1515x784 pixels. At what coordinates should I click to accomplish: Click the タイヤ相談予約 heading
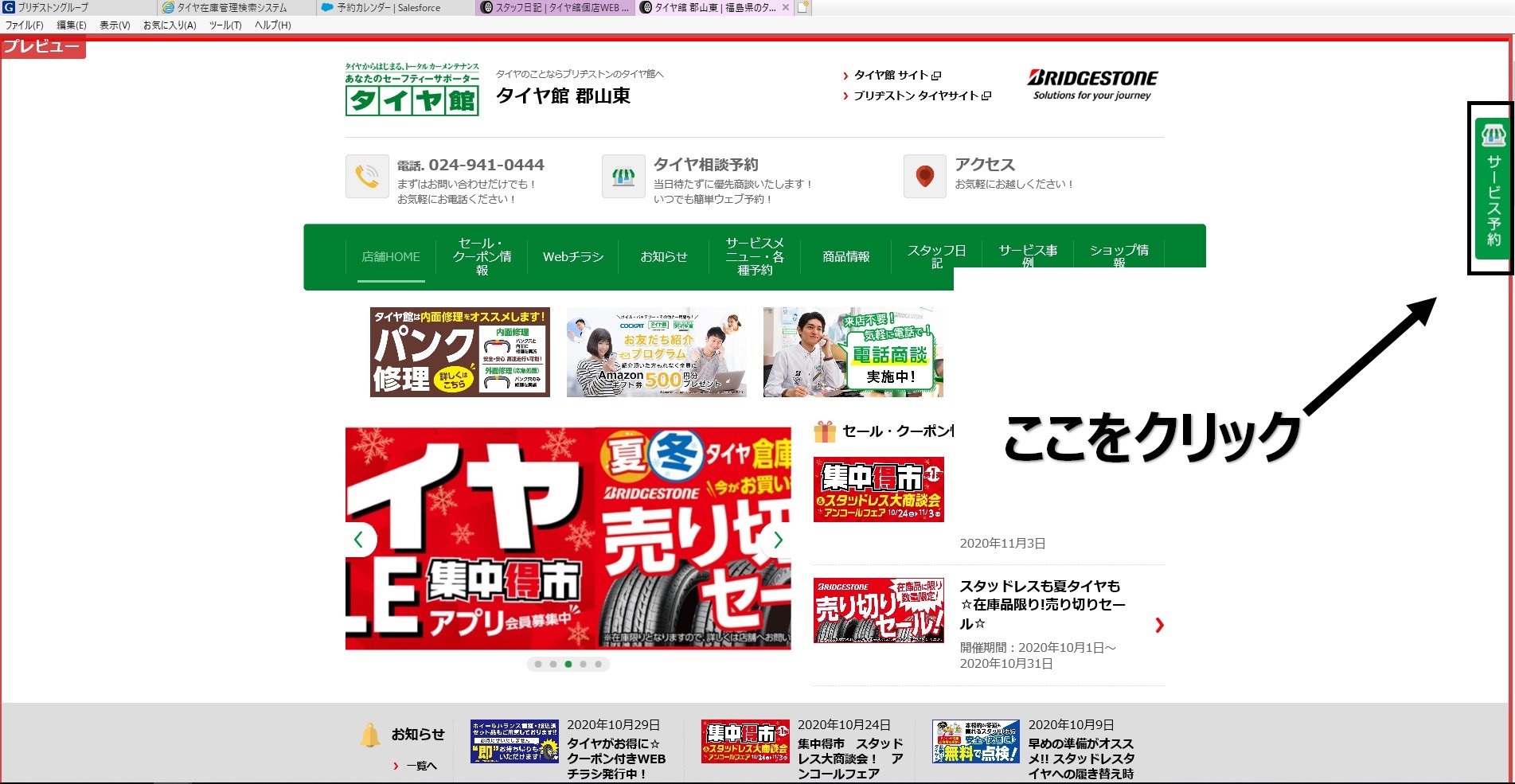[x=706, y=165]
